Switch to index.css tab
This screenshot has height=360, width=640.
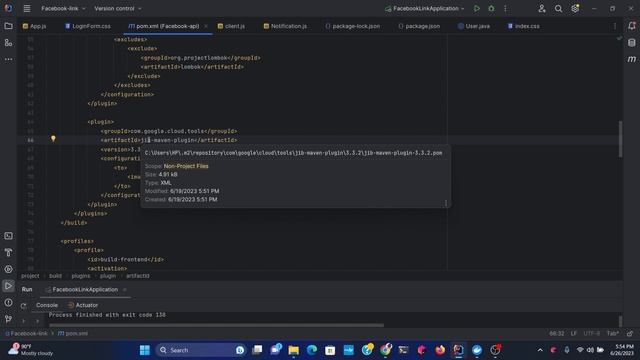tap(524, 26)
